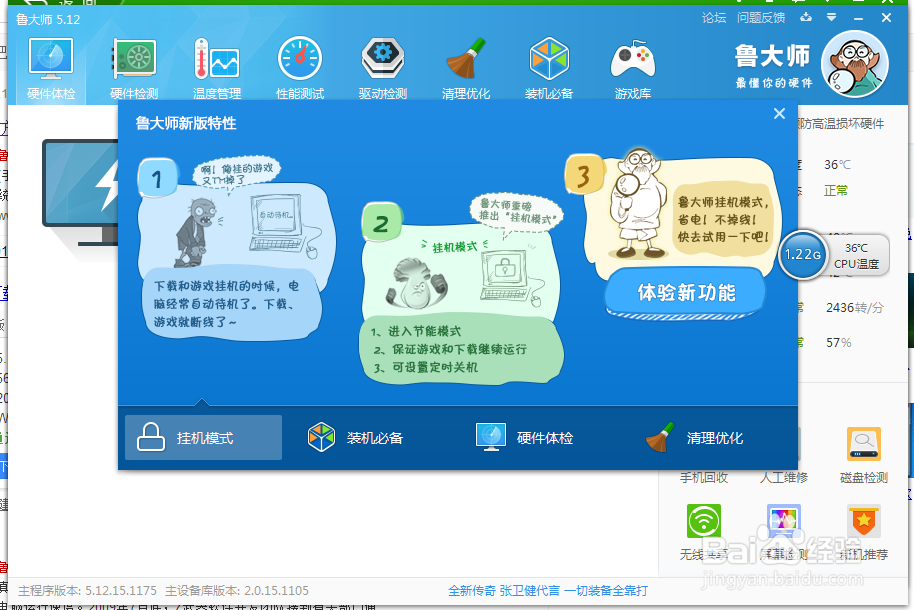Click the step 1 cartoon panel
This screenshot has width=914, height=610.
point(235,248)
